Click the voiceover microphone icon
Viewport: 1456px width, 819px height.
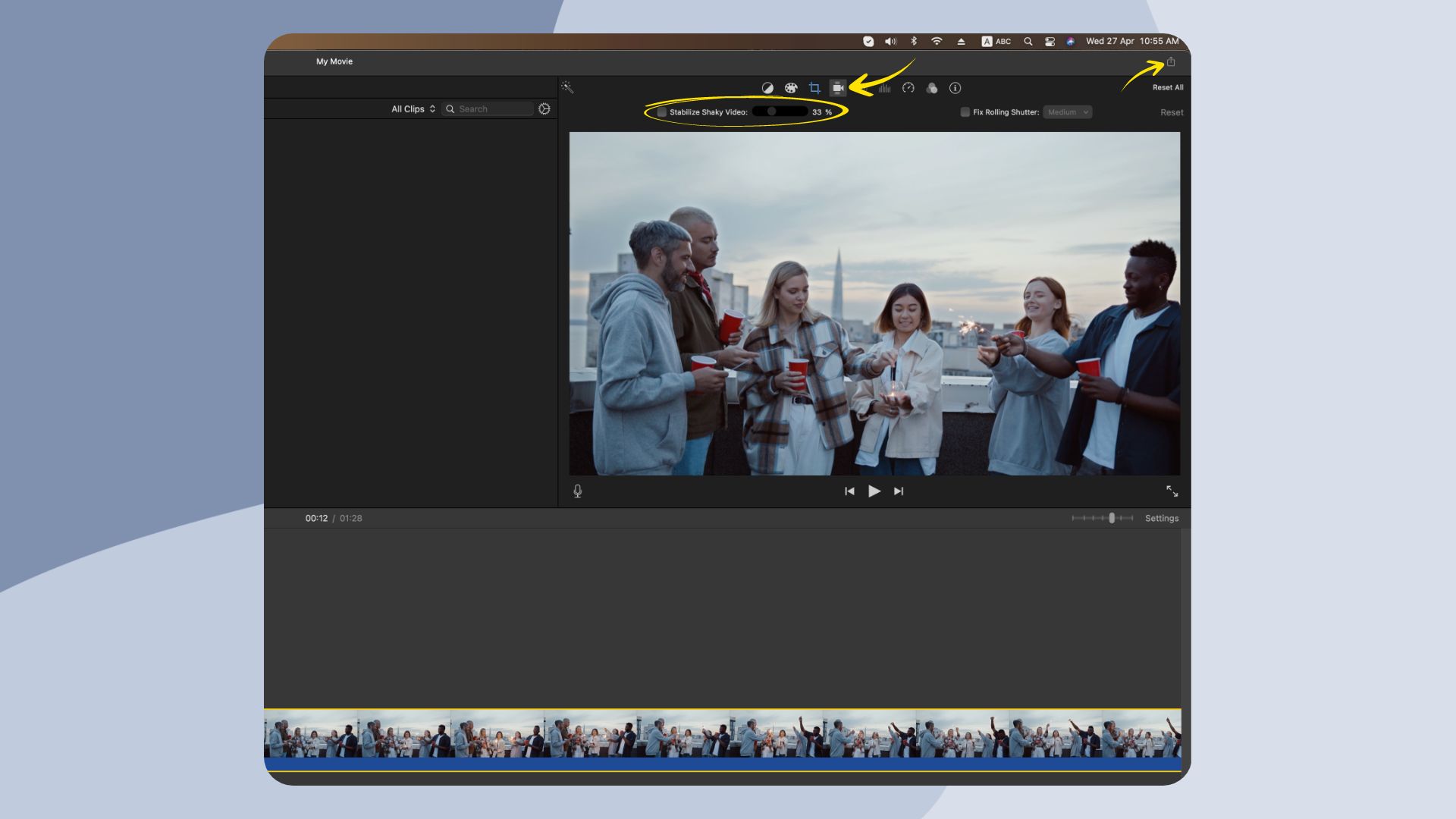pos(578,491)
